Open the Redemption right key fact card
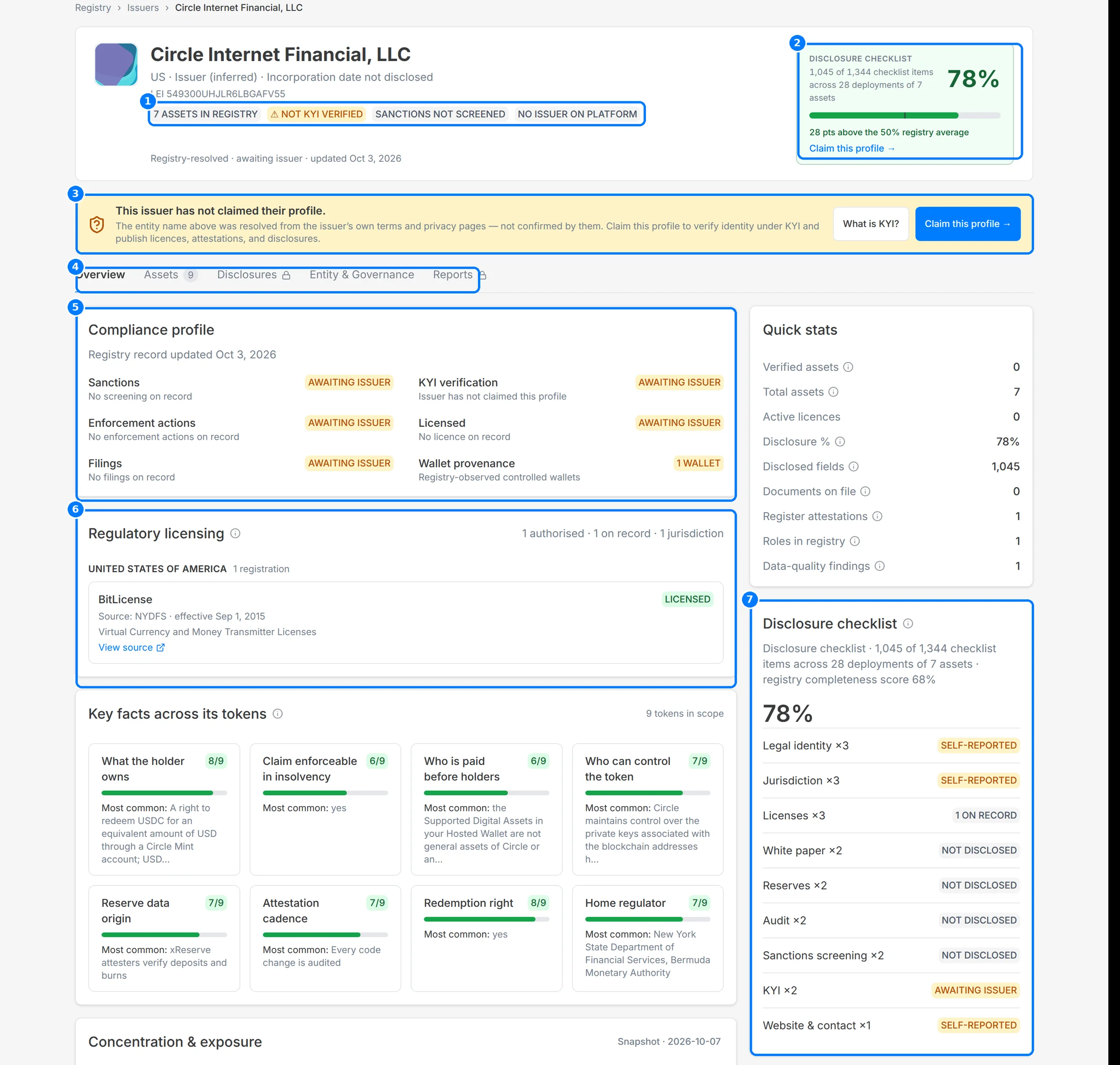Image resolution: width=1120 pixels, height=1065 pixels. 486,939
